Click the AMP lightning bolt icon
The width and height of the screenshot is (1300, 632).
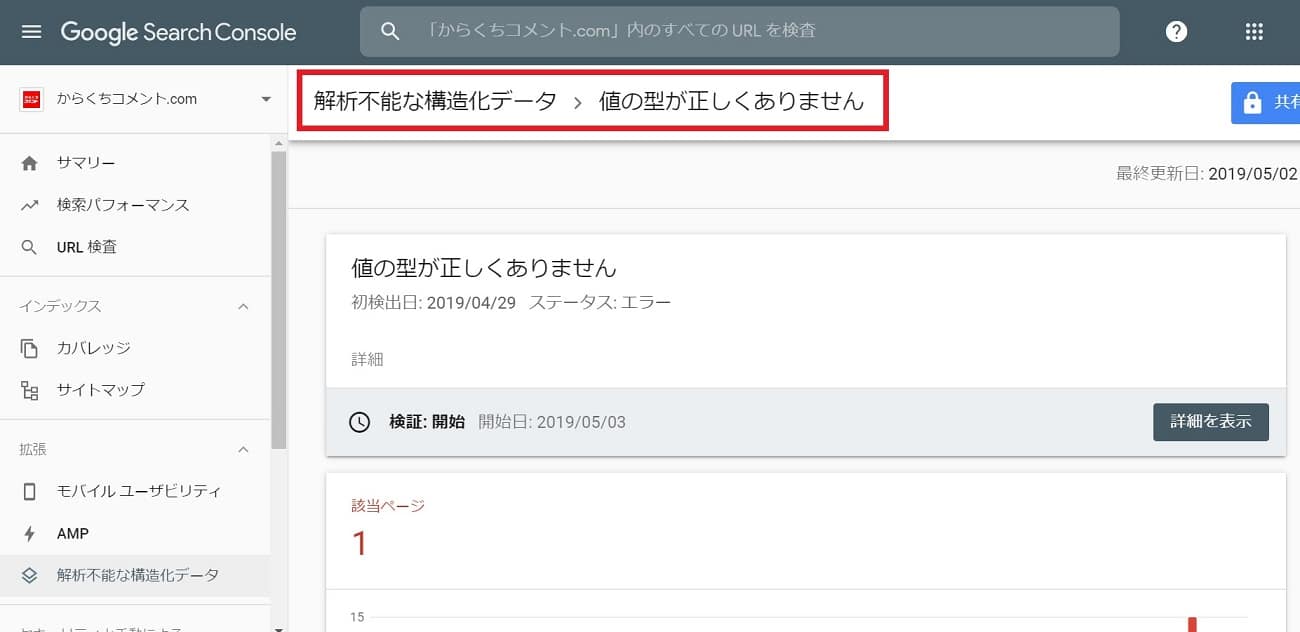[x=30, y=534]
